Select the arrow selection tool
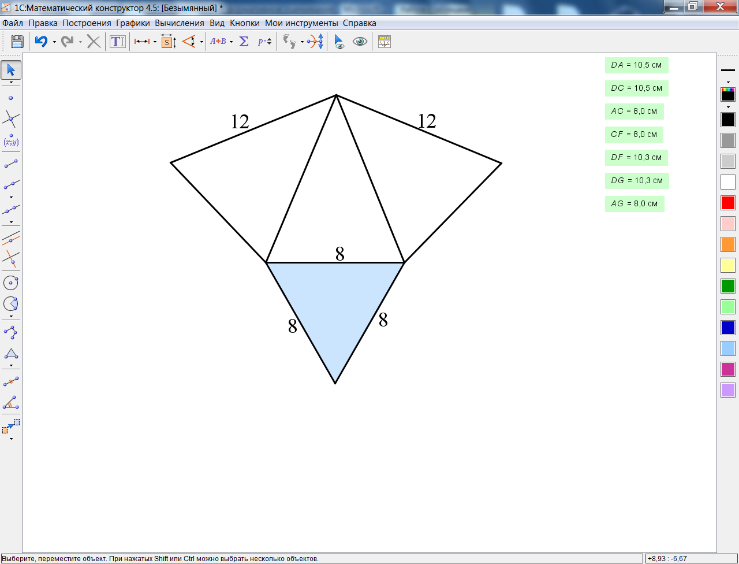Image resolution: width=739 pixels, height=564 pixels. click(x=11, y=70)
